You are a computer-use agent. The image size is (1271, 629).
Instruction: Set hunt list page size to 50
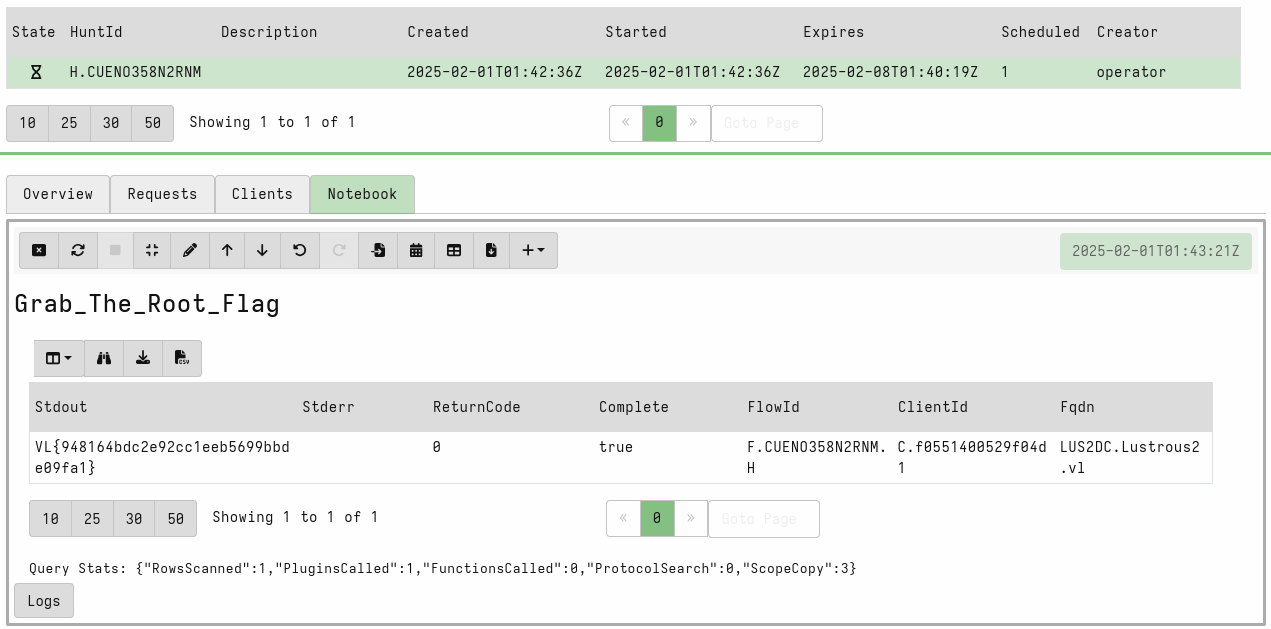pyautogui.click(x=152, y=123)
